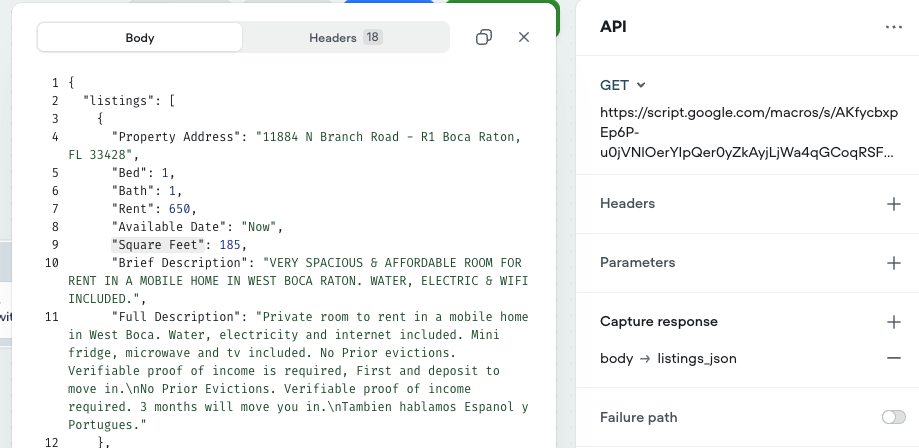Switch to the Headers tab
919x448 pixels.
click(346, 38)
